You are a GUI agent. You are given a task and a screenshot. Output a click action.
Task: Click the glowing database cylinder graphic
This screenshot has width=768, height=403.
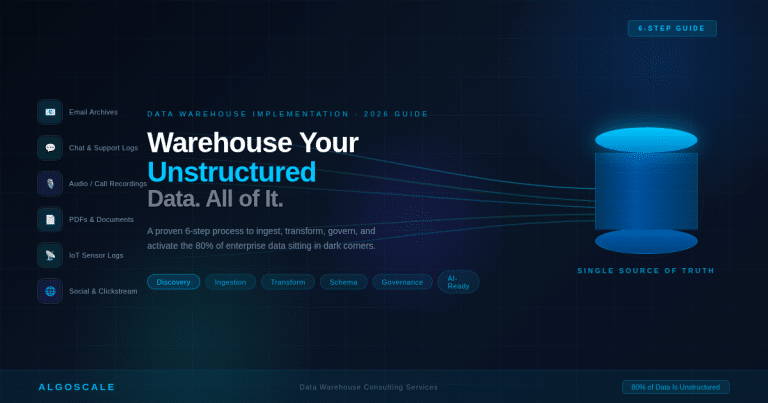646,191
